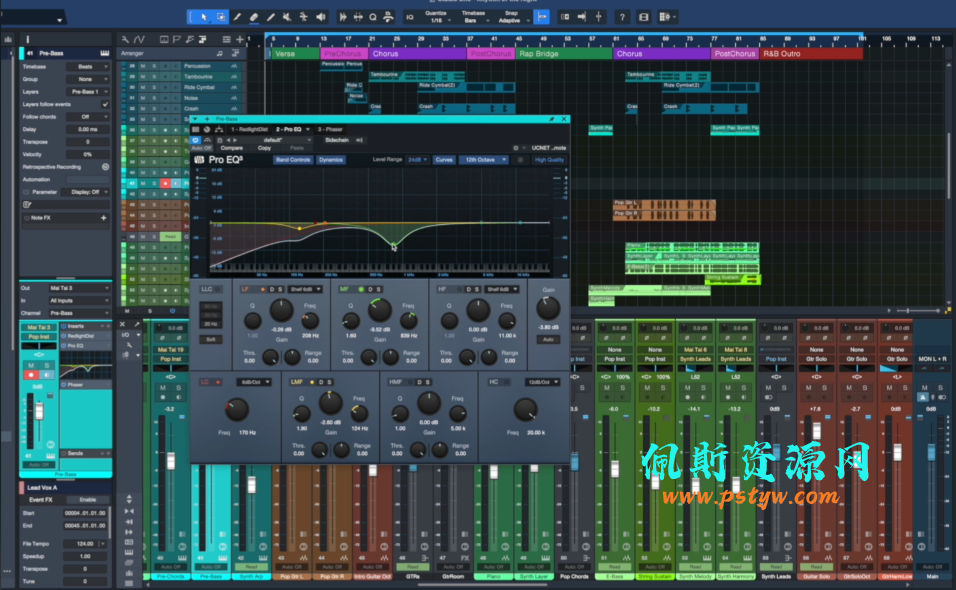Click the plugin preset load file icon
This screenshot has height=590, width=956.
219,140
